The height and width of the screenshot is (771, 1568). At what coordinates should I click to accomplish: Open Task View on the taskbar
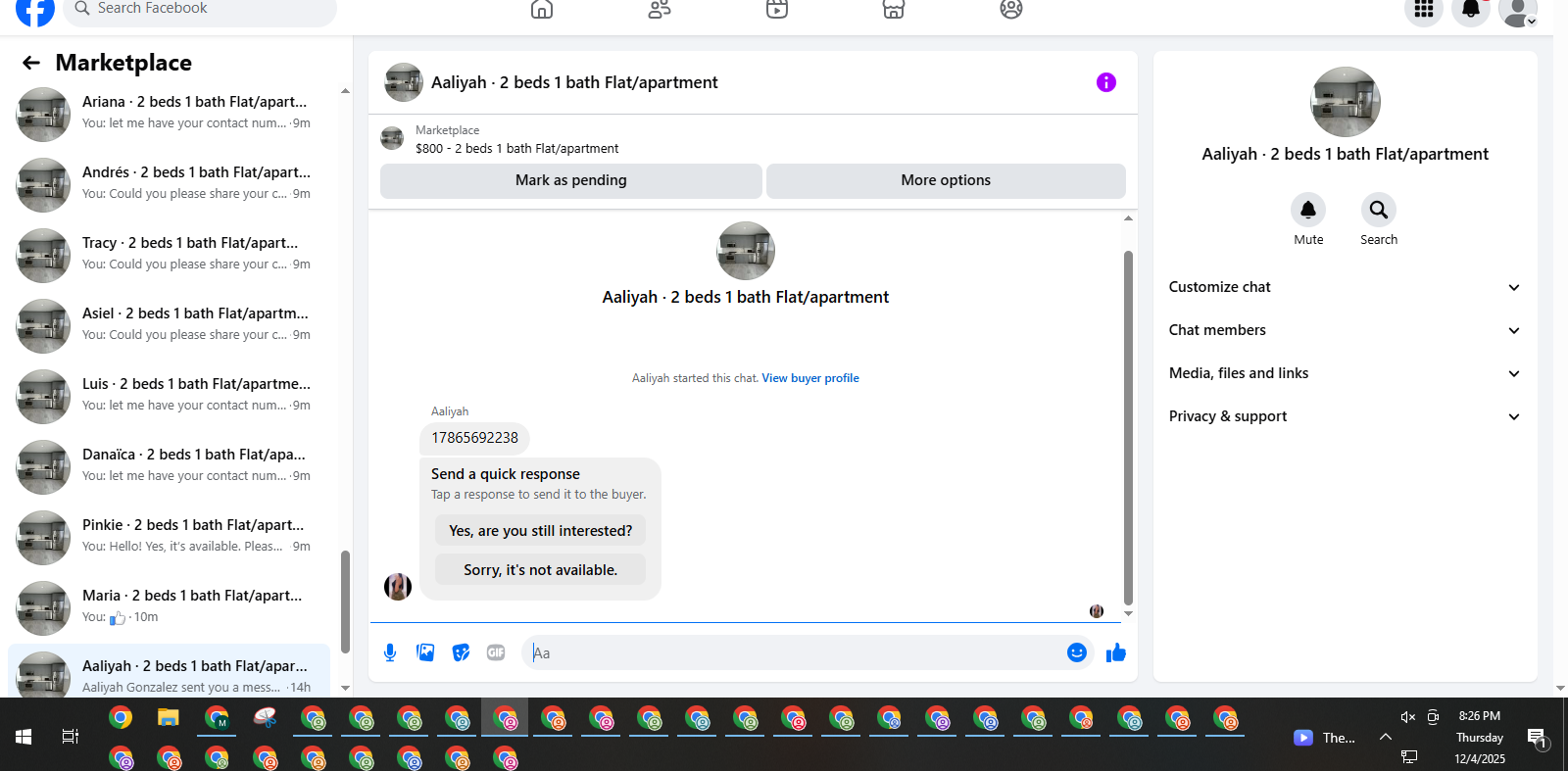[71, 737]
